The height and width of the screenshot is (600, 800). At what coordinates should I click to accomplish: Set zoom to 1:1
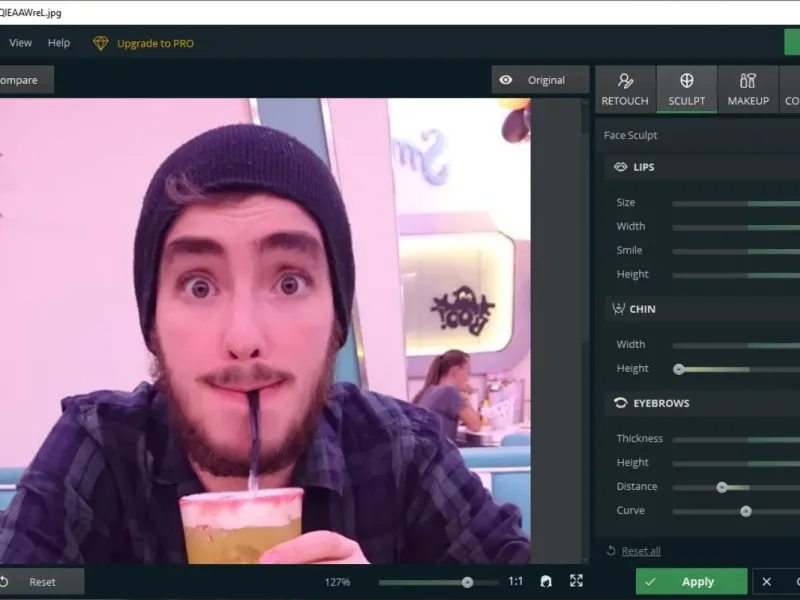tap(515, 581)
